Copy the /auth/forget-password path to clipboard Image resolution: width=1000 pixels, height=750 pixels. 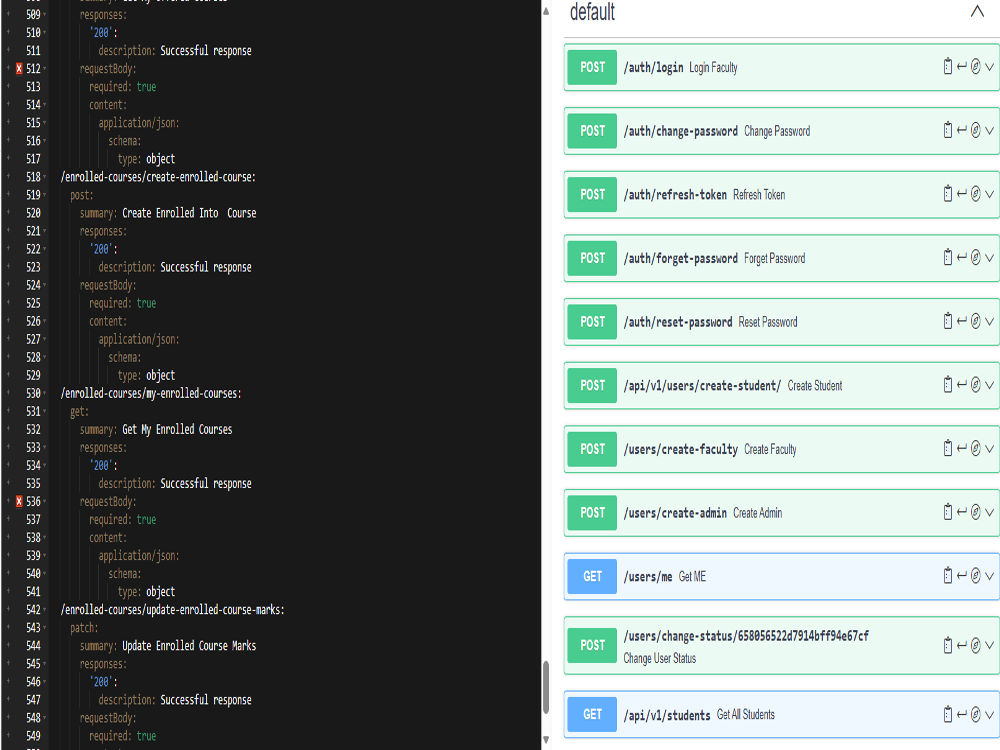[948, 258]
